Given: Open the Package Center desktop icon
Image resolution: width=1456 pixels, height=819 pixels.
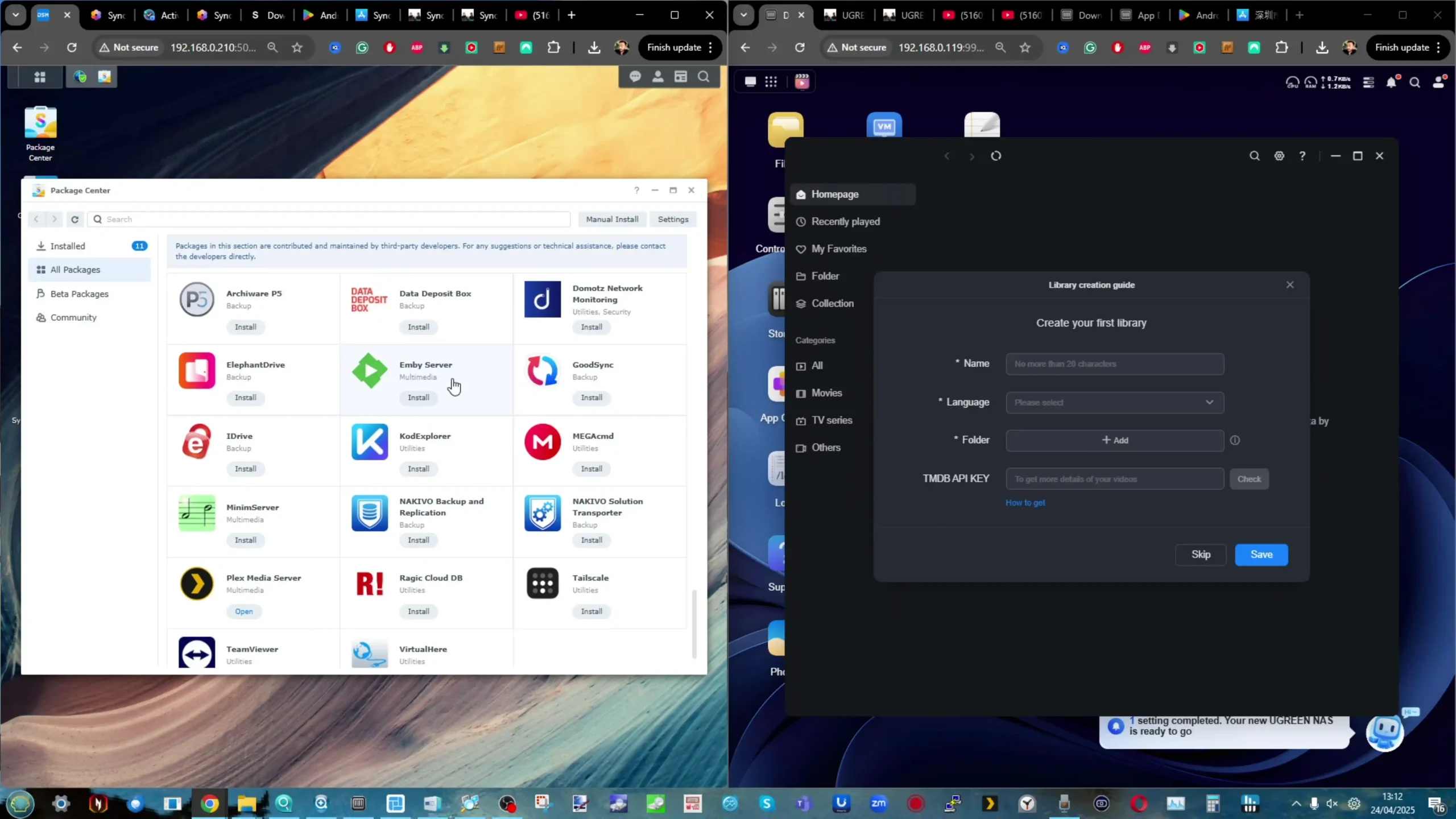Looking at the screenshot, I should click(x=40, y=134).
